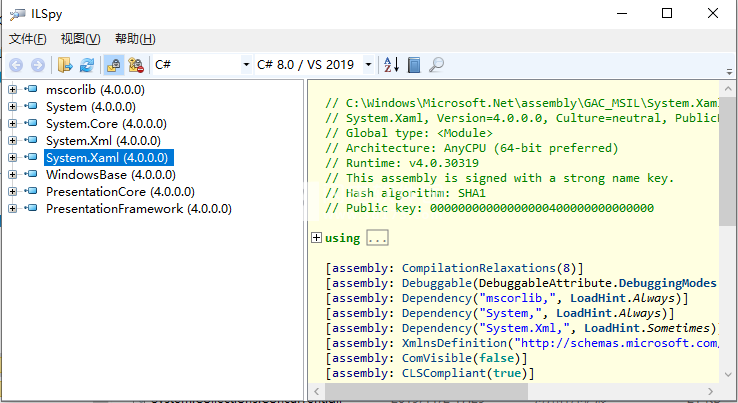The image size is (738, 403).
Task: Maximize the ILSpy window
Action: click(x=667, y=13)
